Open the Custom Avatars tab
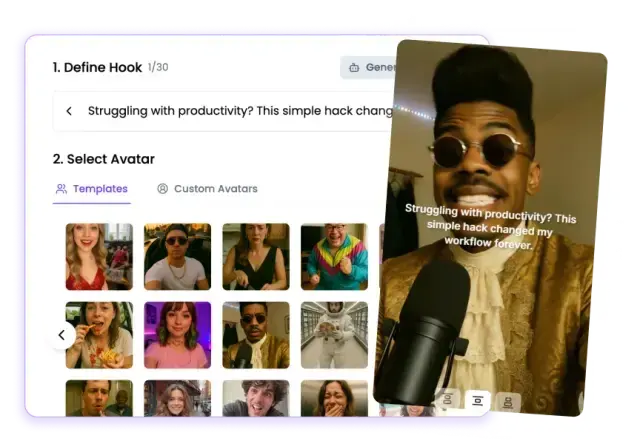Screen dimensions: 640x444 (207, 189)
